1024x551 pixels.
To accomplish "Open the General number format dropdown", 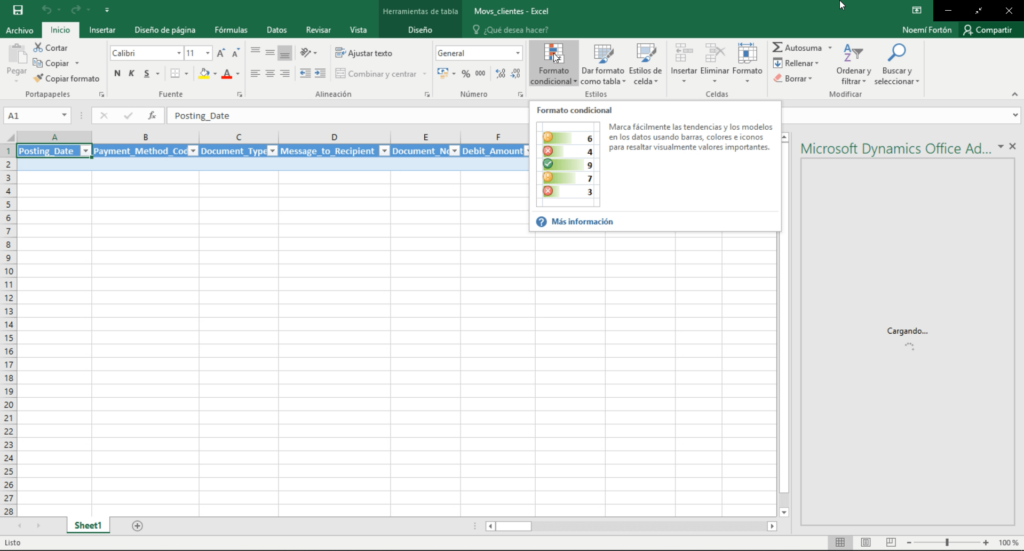I will [x=518, y=53].
